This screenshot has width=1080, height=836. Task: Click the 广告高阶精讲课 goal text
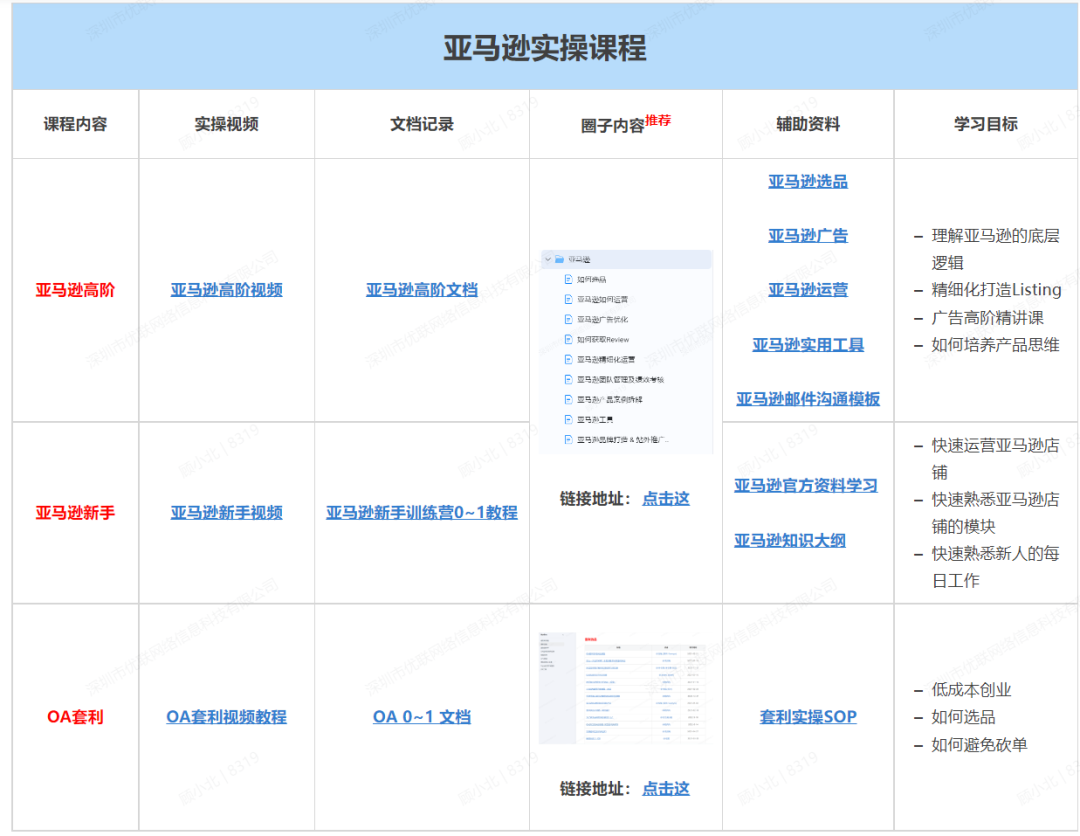pos(987,317)
